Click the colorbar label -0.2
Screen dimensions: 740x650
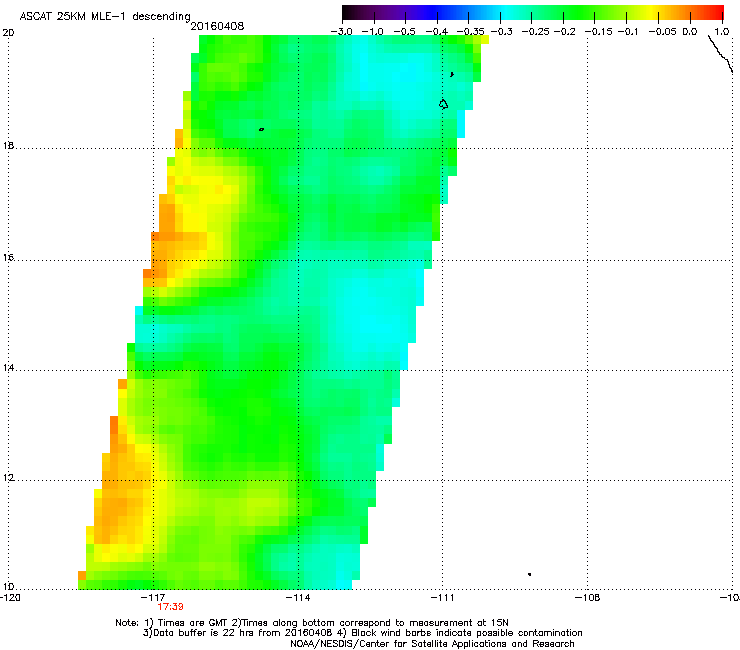click(x=565, y=32)
